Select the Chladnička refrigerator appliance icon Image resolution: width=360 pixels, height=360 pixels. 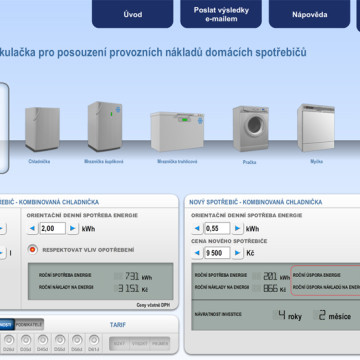pyautogui.click(x=42, y=129)
